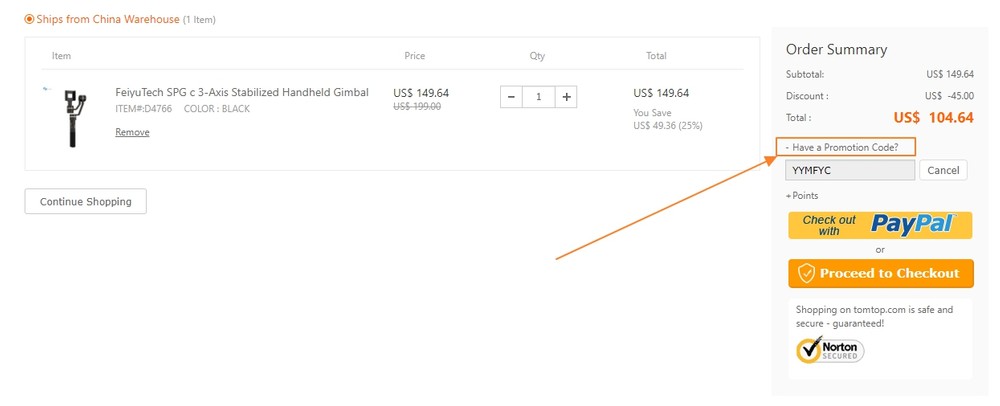The image size is (1000, 406).
Task: Decrease quantity with the minus button
Action: 511,98
